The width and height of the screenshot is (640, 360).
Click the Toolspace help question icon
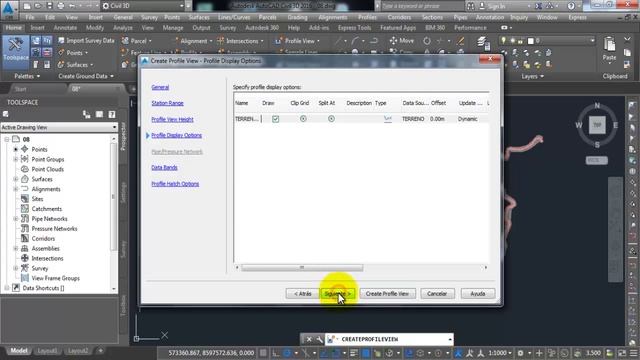(x=112, y=115)
